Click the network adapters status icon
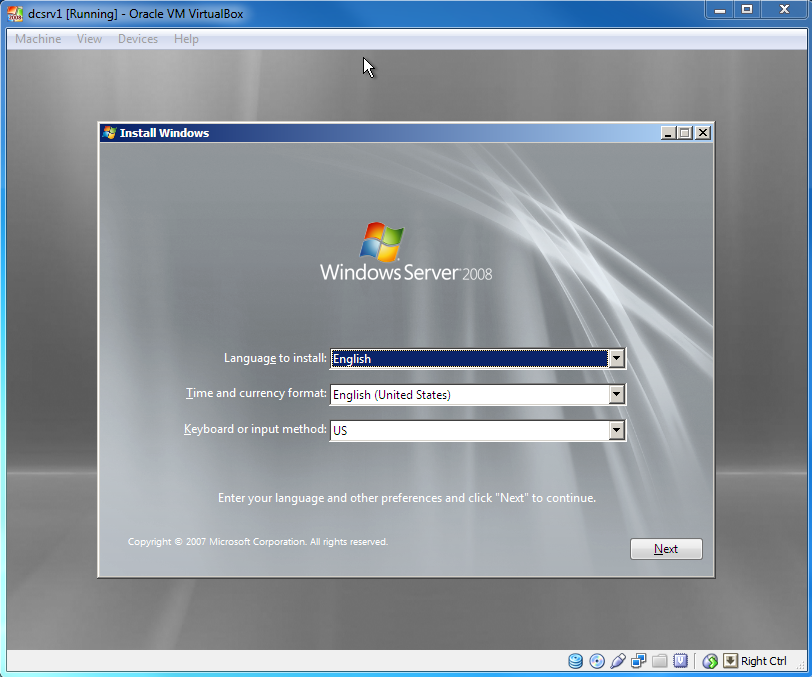 pyautogui.click(x=639, y=661)
